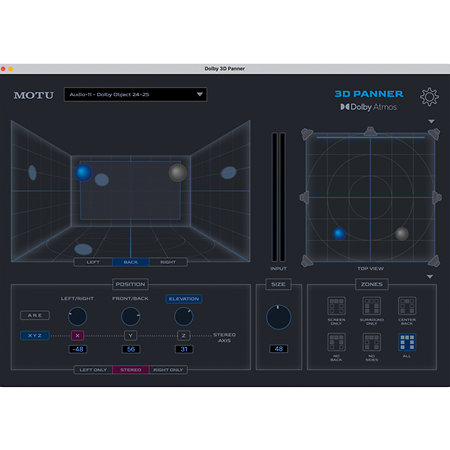This screenshot has width=450, height=450.
Task: Click the Size value field showing 48
Action: tap(279, 349)
